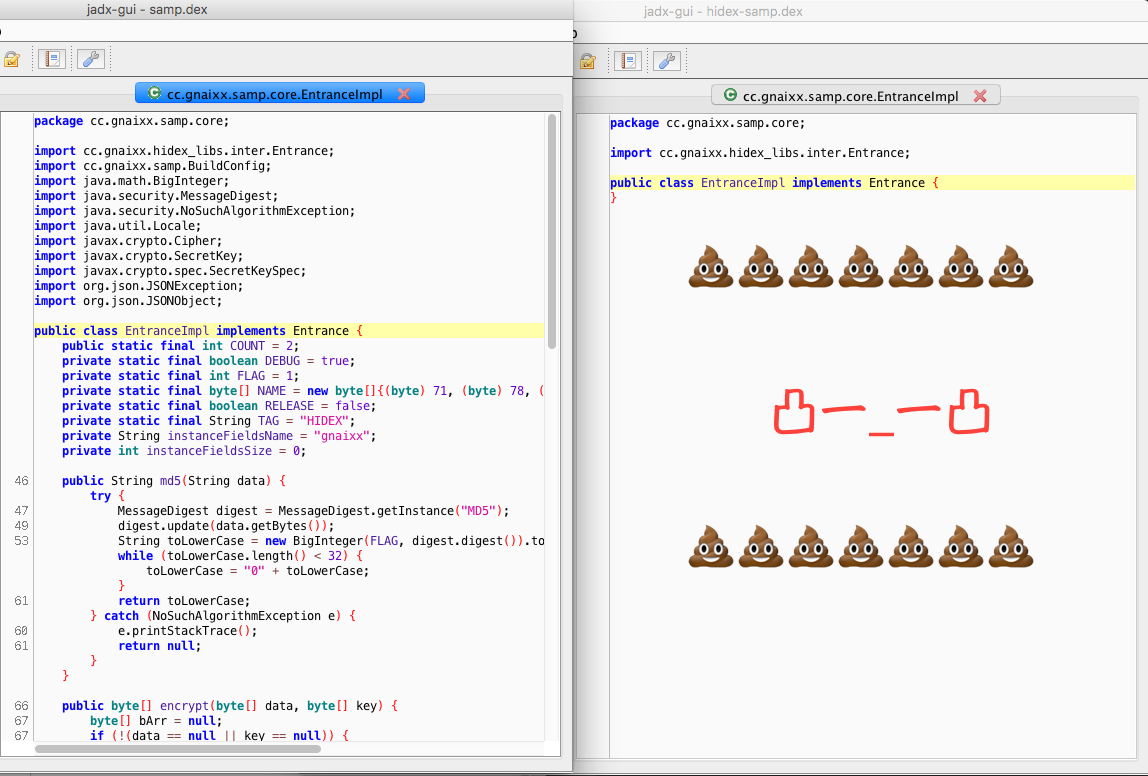The width and height of the screenshot is (1148, 776).
Task: Click vertical scrollbar thumb in samp.dex code view
Action: [x=552, y=232]
